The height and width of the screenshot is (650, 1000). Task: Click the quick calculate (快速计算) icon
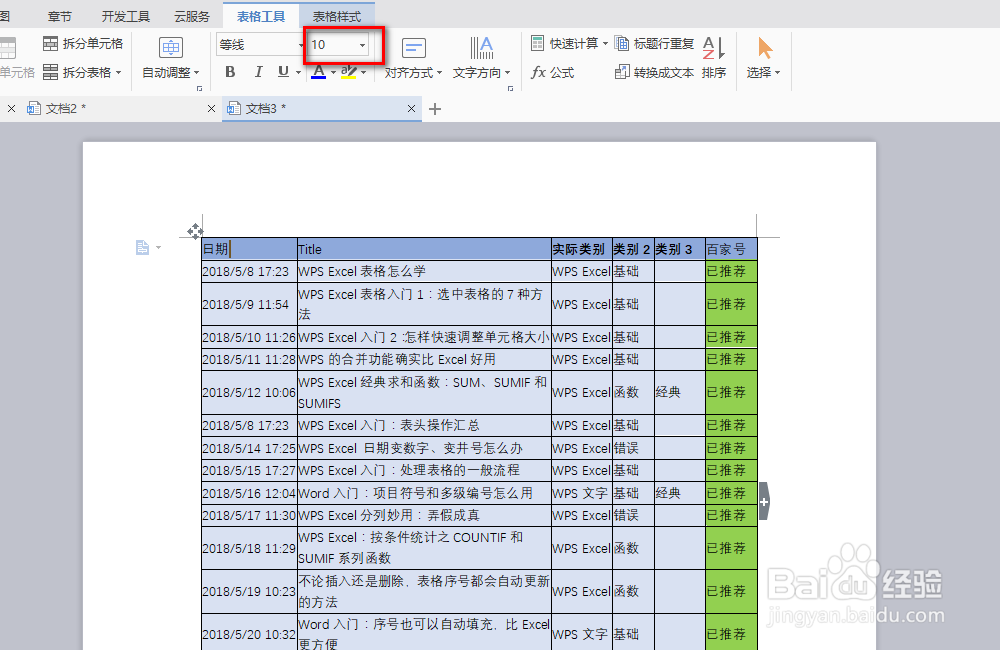(x=538, y=43)
